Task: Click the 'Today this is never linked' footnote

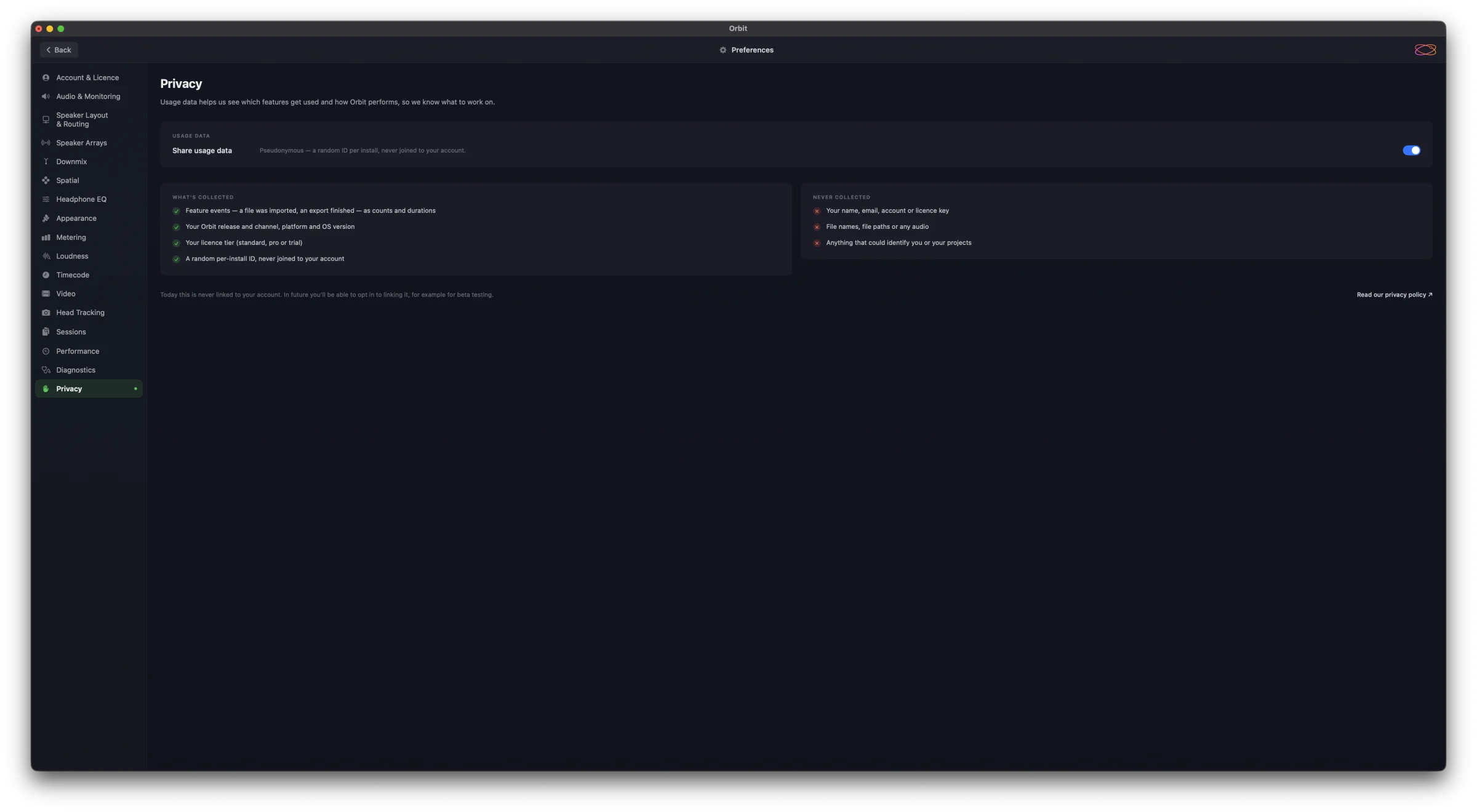Action: tap(326, 295)
